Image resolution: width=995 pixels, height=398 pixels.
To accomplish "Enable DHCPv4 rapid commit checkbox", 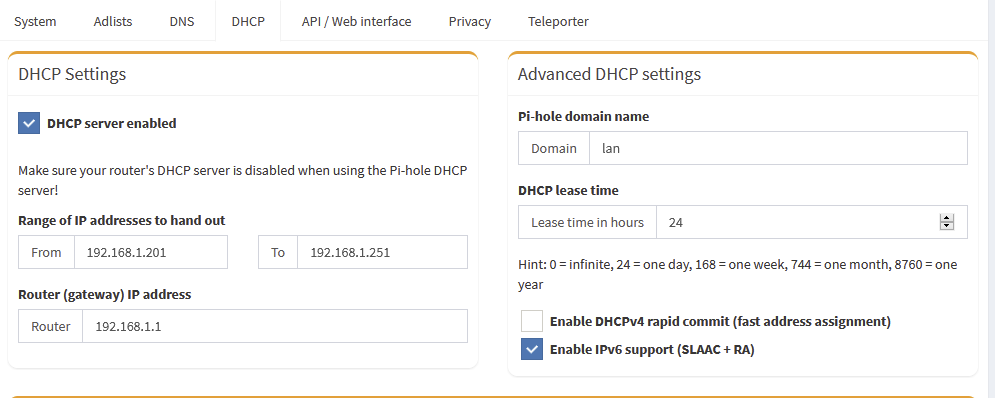I will [x=532, y=321].
